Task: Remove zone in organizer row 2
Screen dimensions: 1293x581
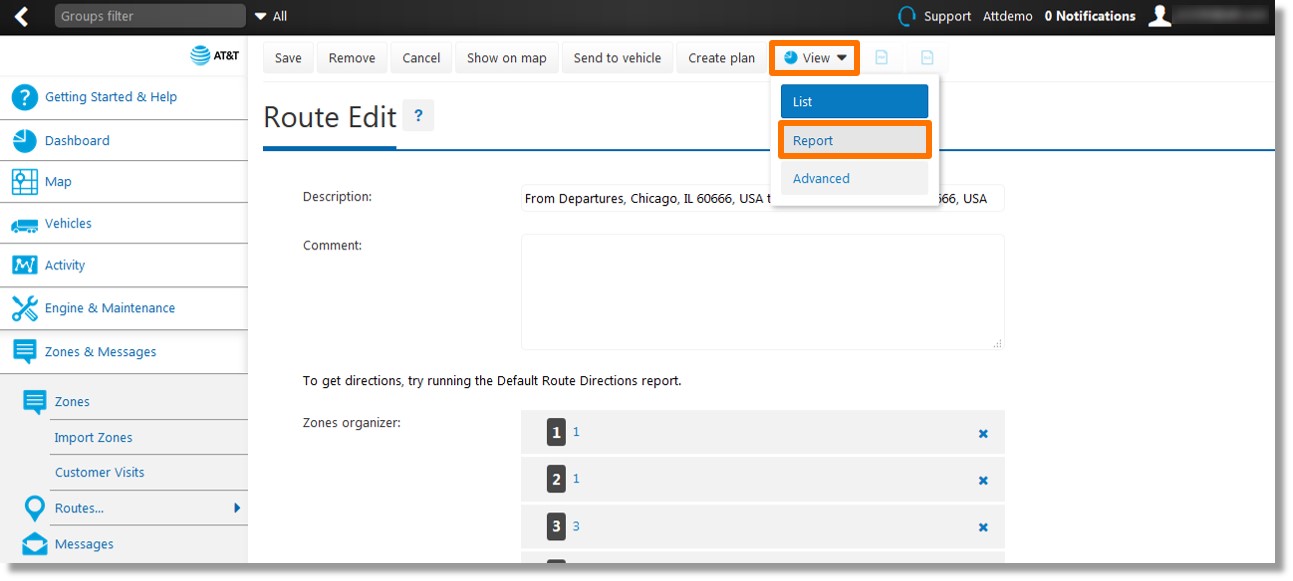Action: pos(983,480)
